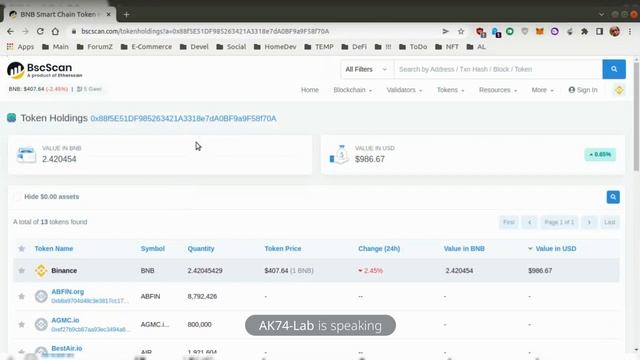Viewport: 640px width, 360px height.
Task: Open the browser home page
Action: click(55, 31)
